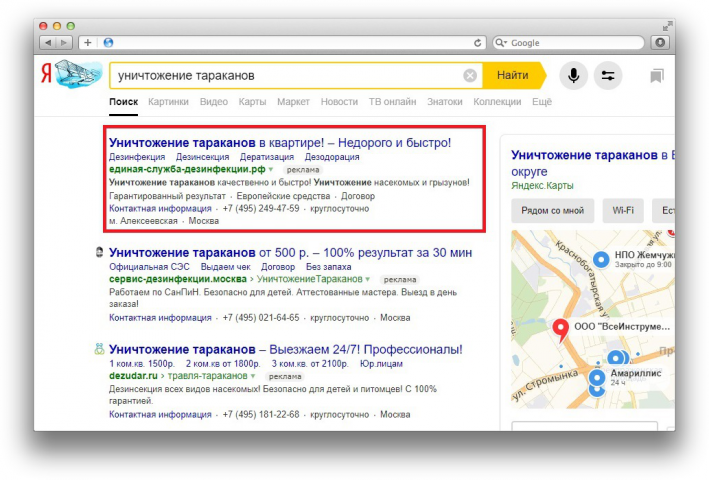This screenshot has width=709, height=480.
Task: Open Google search engine dropdown in toolbar
Action: pos(505,43)
